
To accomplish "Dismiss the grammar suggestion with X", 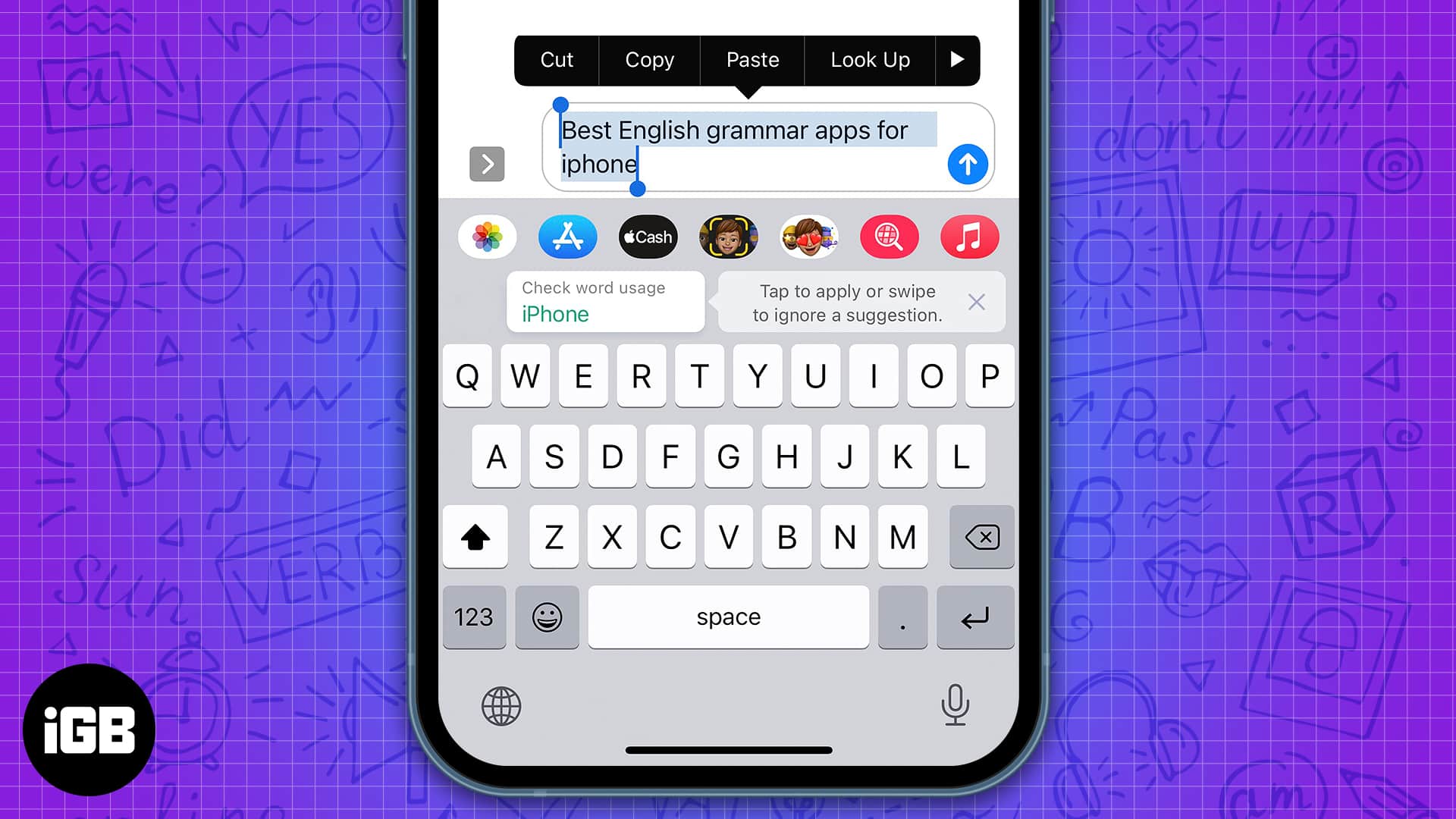I will coord(977,302).
